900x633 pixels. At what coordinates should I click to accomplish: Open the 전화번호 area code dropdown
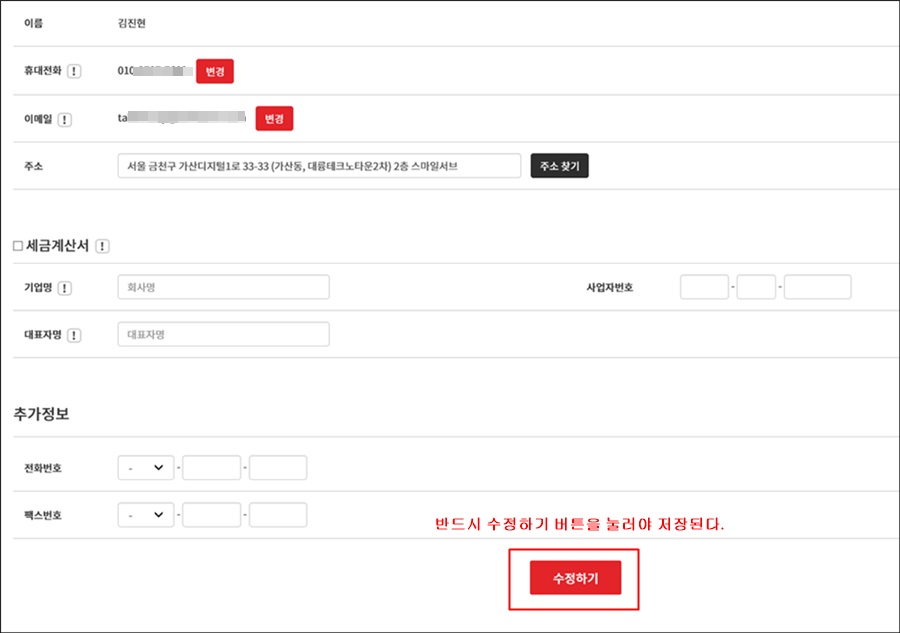click(x=146, y=468)
